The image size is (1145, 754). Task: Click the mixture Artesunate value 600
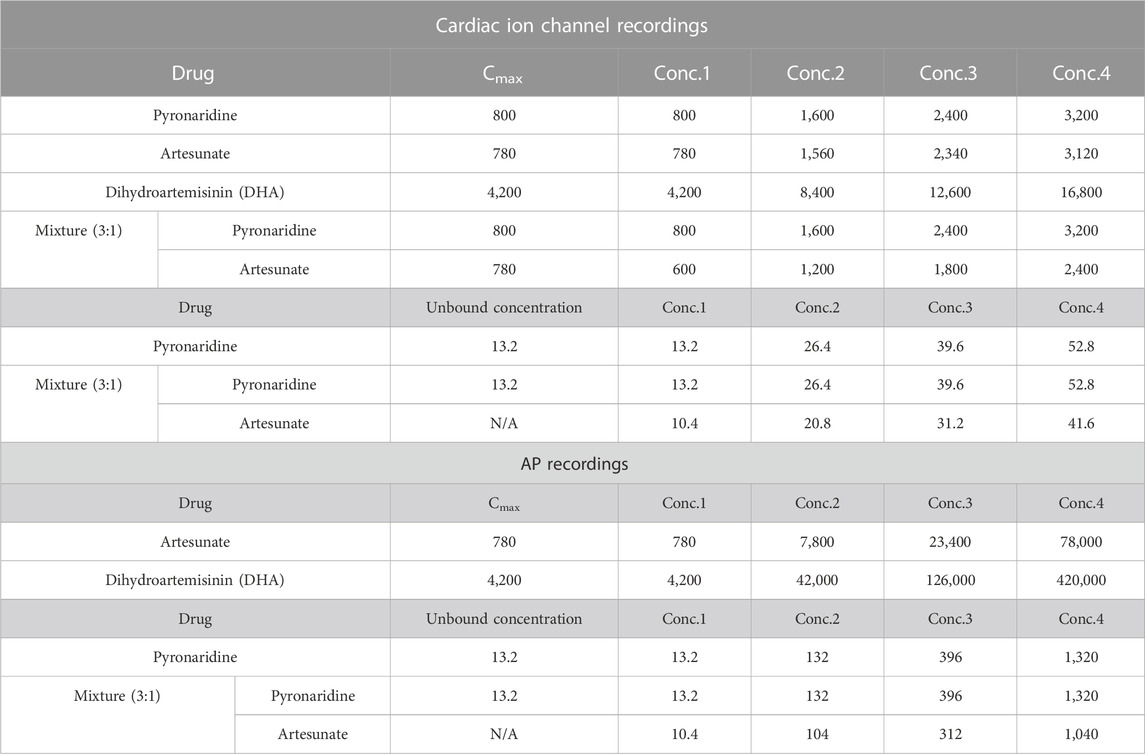[684, 269]
